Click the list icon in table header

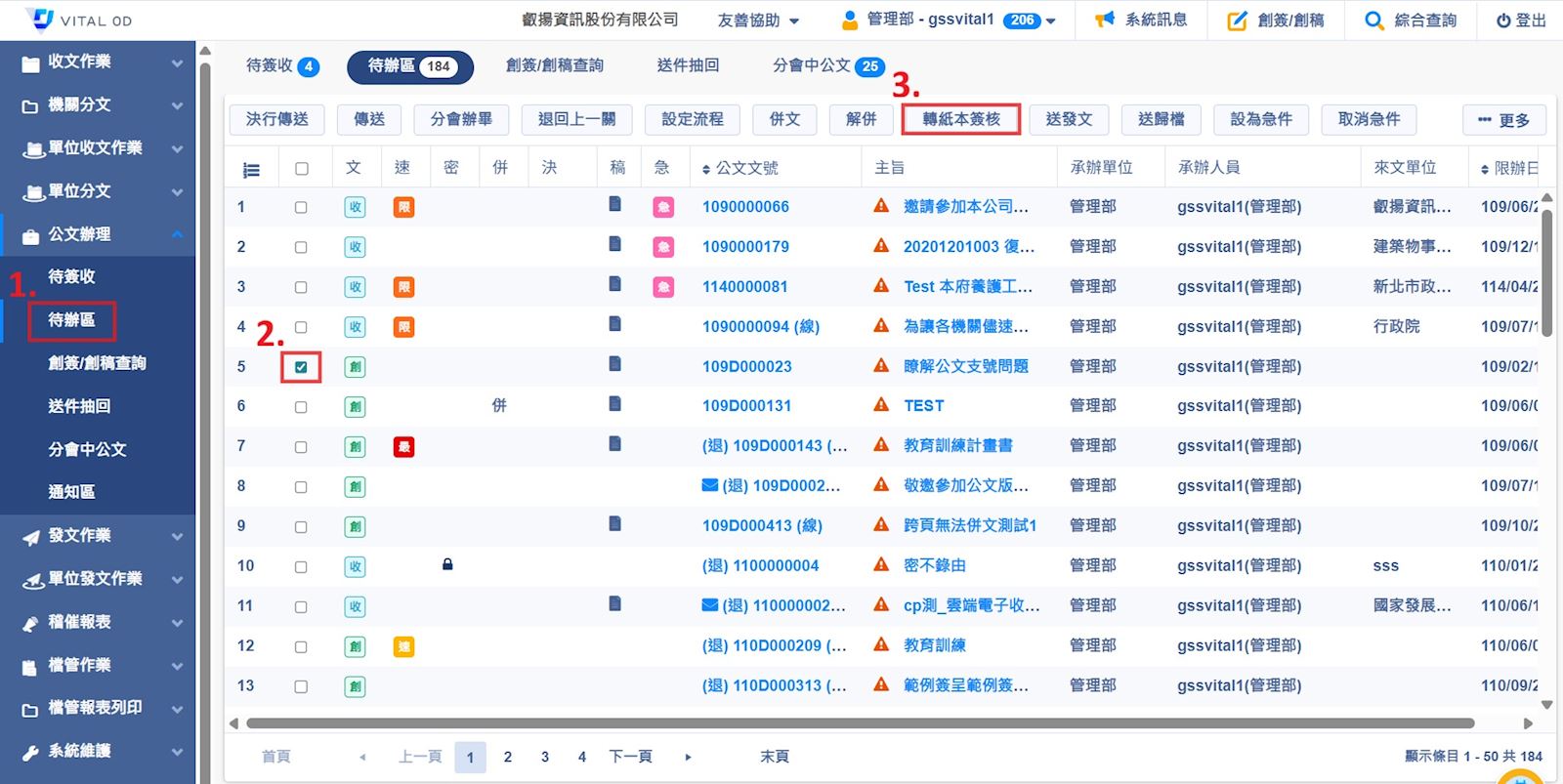tap(251, 170)
